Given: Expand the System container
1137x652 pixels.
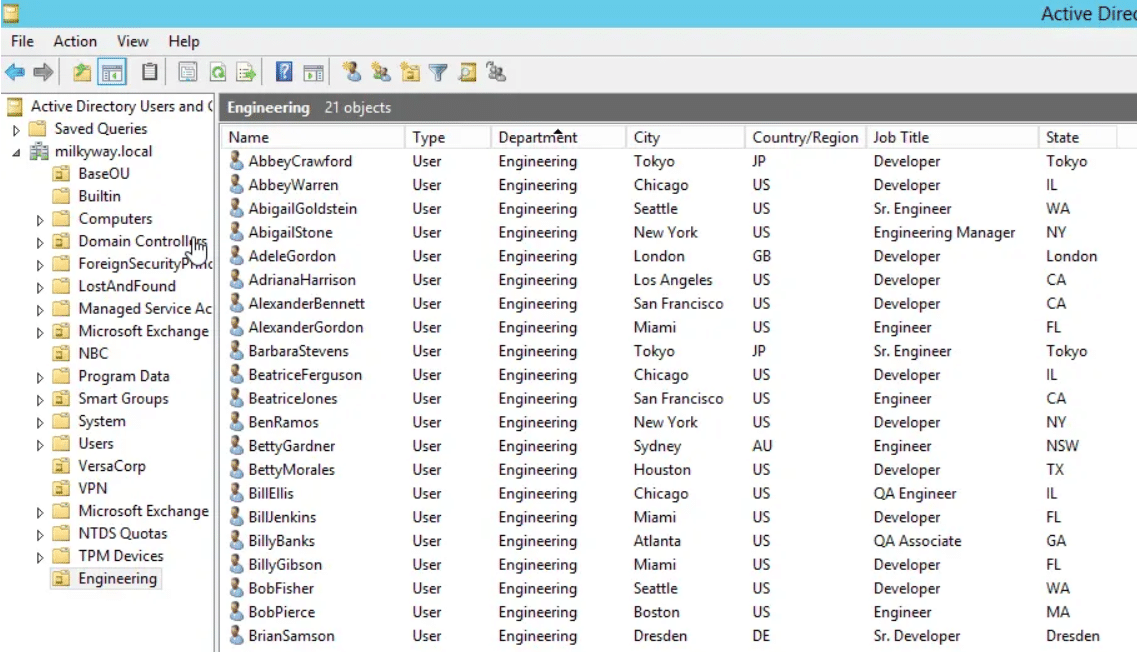Looking at the screenshot, I should tap(40, 422).
